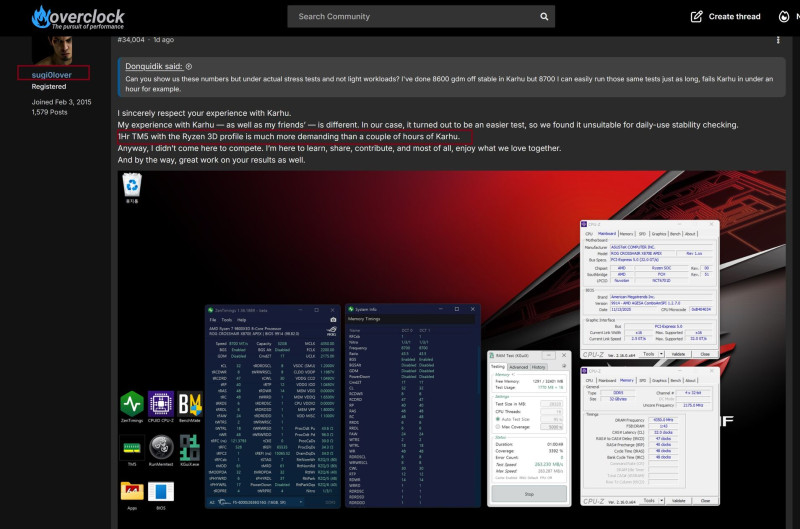View the sugi0lover avatar picture
The width and height of the screenshot is (800, 529).
pyautogui.click(x=53, y=50)
